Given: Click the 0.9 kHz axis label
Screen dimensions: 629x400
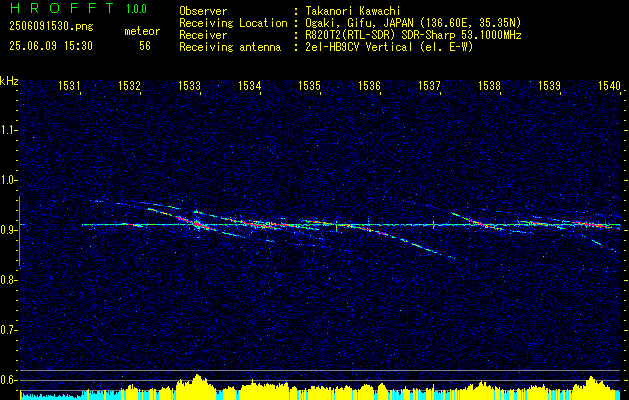Looking at the screenshot, I should [x=8, y=230].
